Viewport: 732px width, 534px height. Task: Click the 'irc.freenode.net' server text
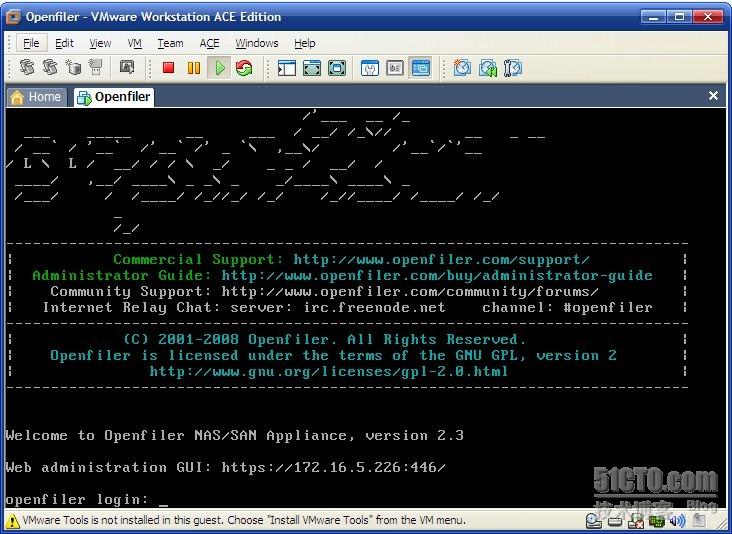click(x=374, y=308)
